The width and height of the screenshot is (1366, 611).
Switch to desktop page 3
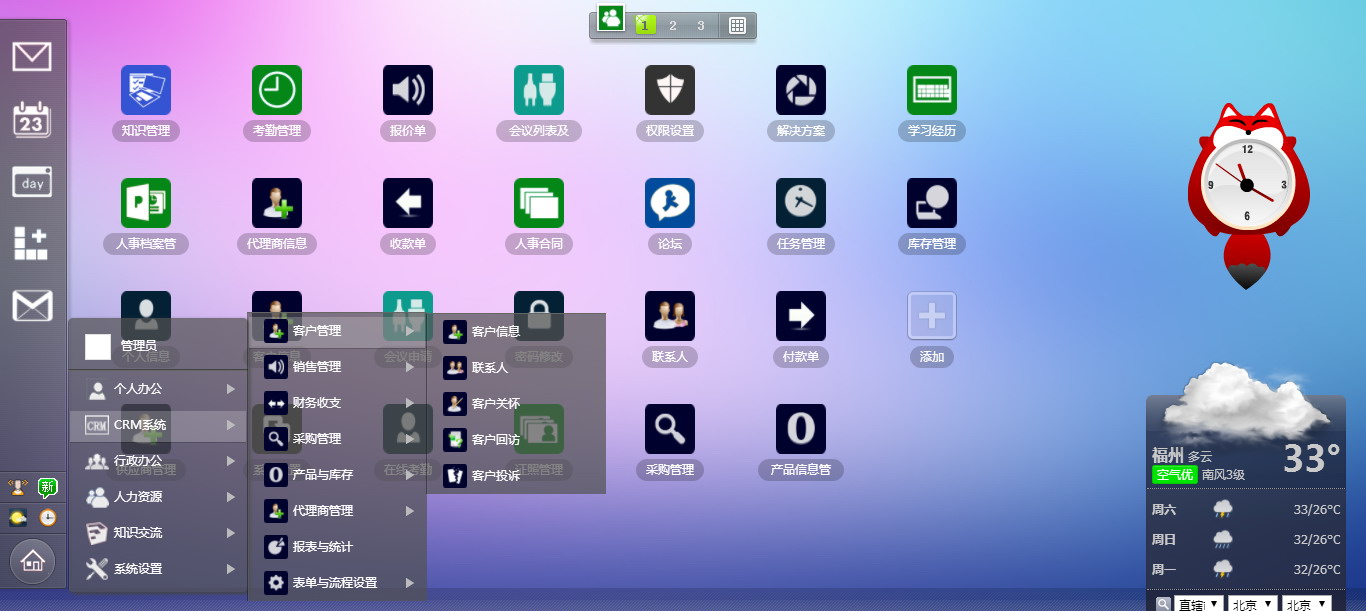pos(701,26)
